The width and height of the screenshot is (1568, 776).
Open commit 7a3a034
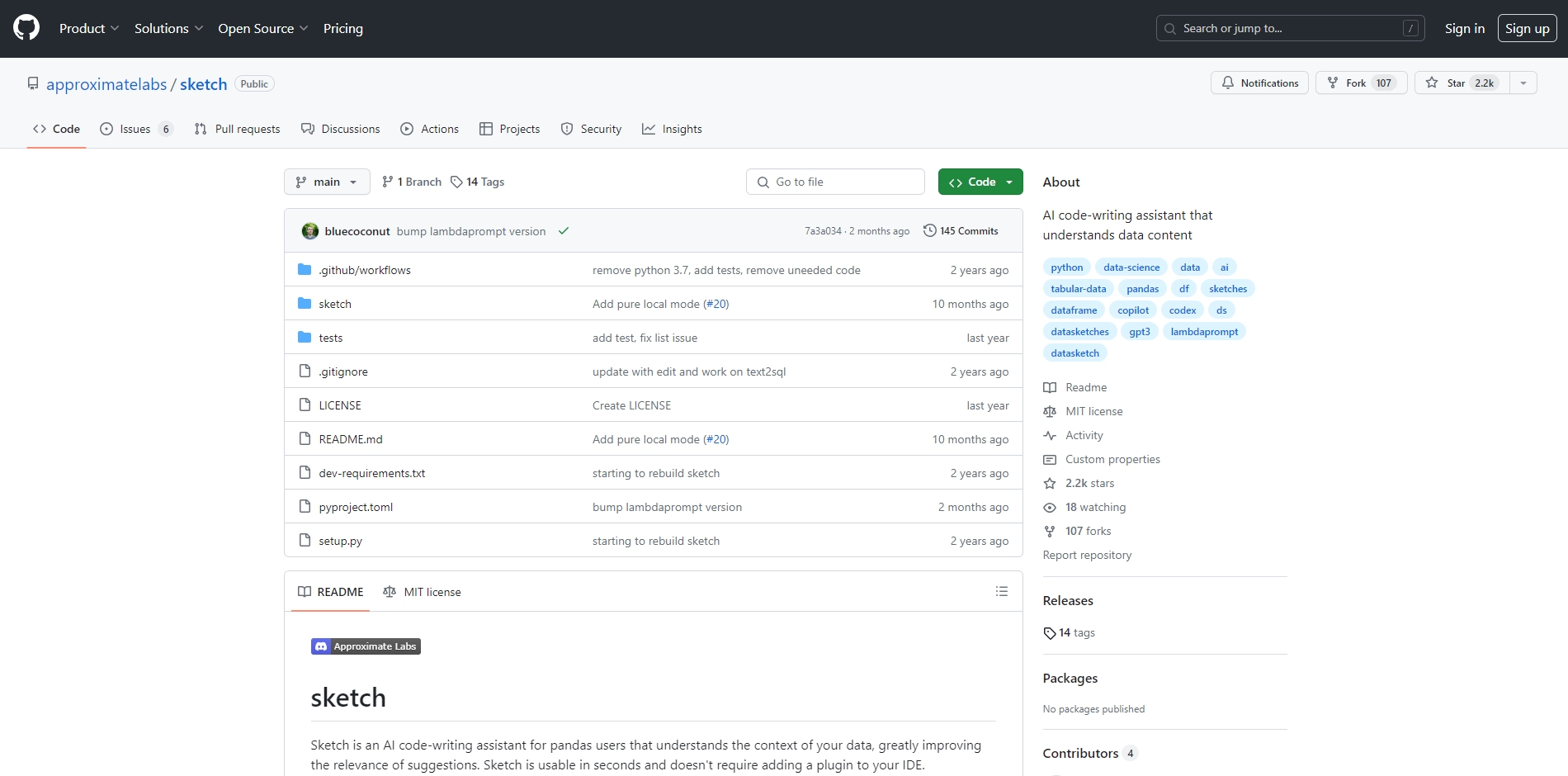823,231
